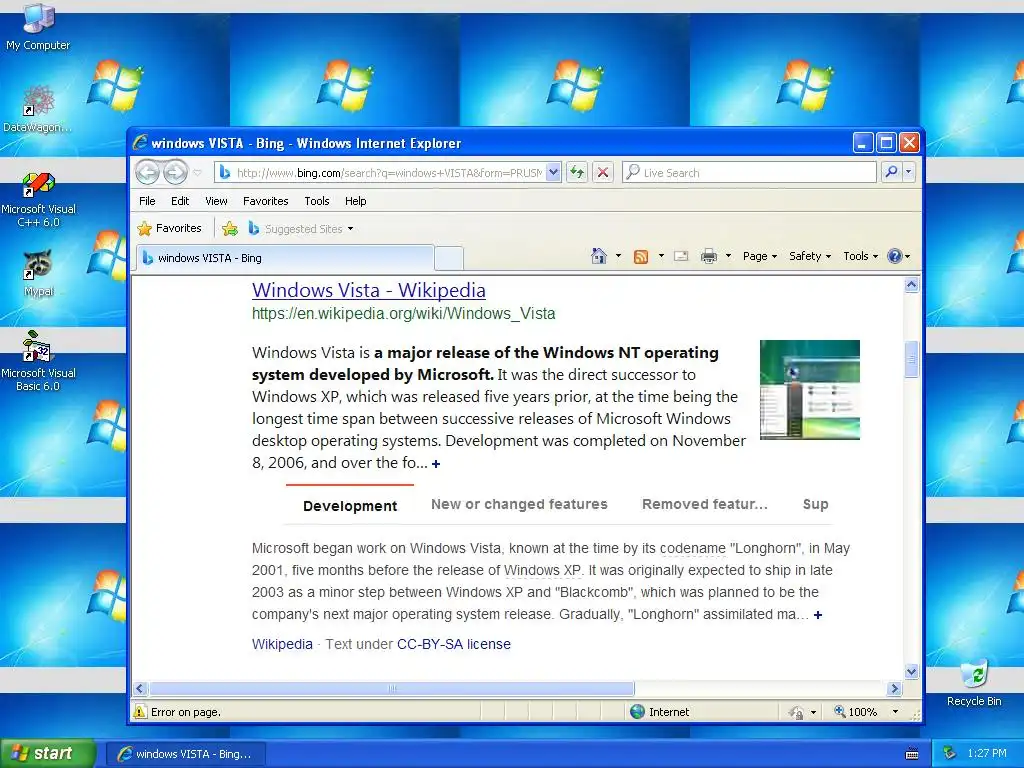Go back with the Back arrow button
1024x768 pixels.
[147, 172]
